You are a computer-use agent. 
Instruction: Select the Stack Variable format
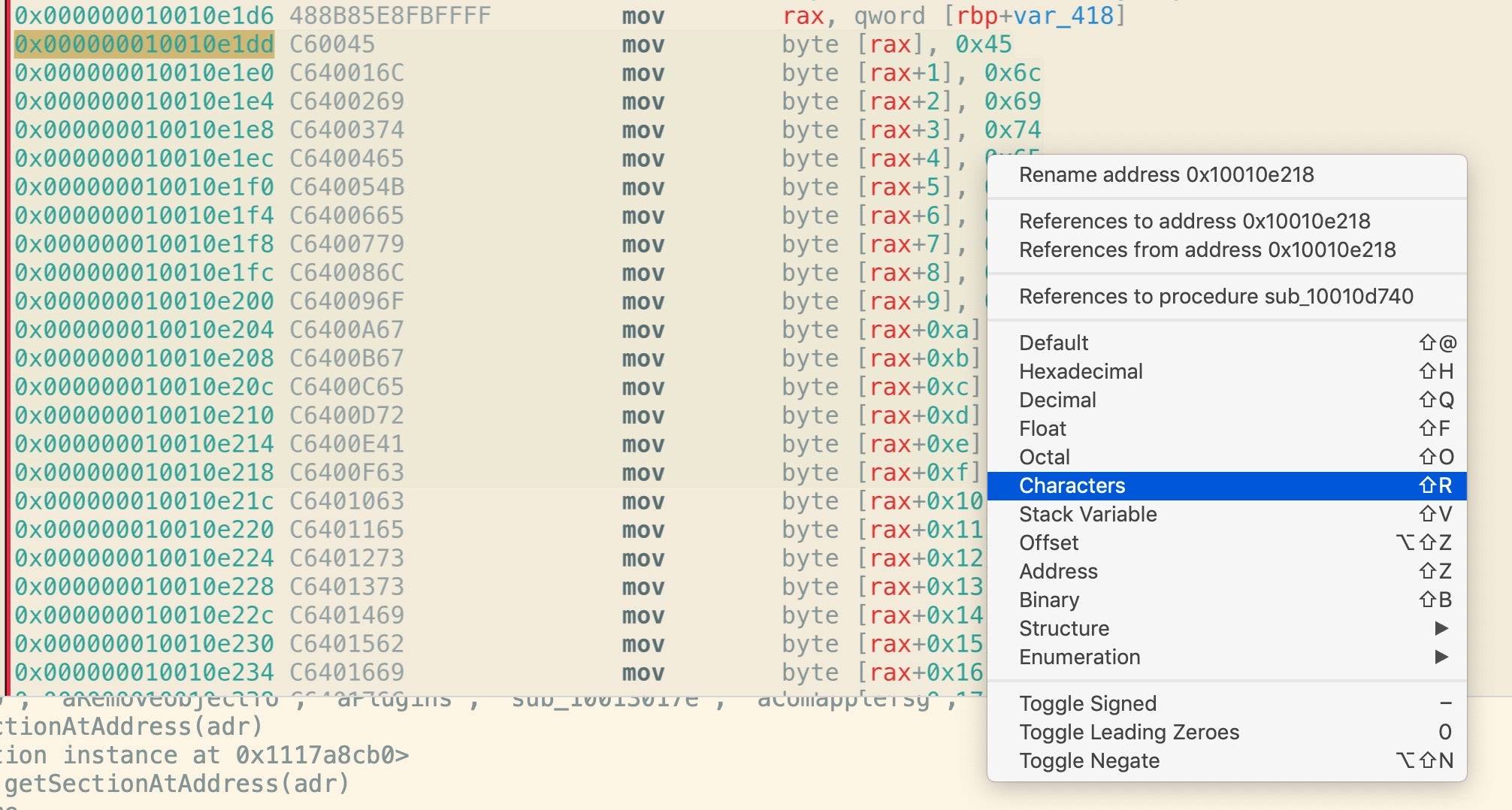click(1087, 514)
